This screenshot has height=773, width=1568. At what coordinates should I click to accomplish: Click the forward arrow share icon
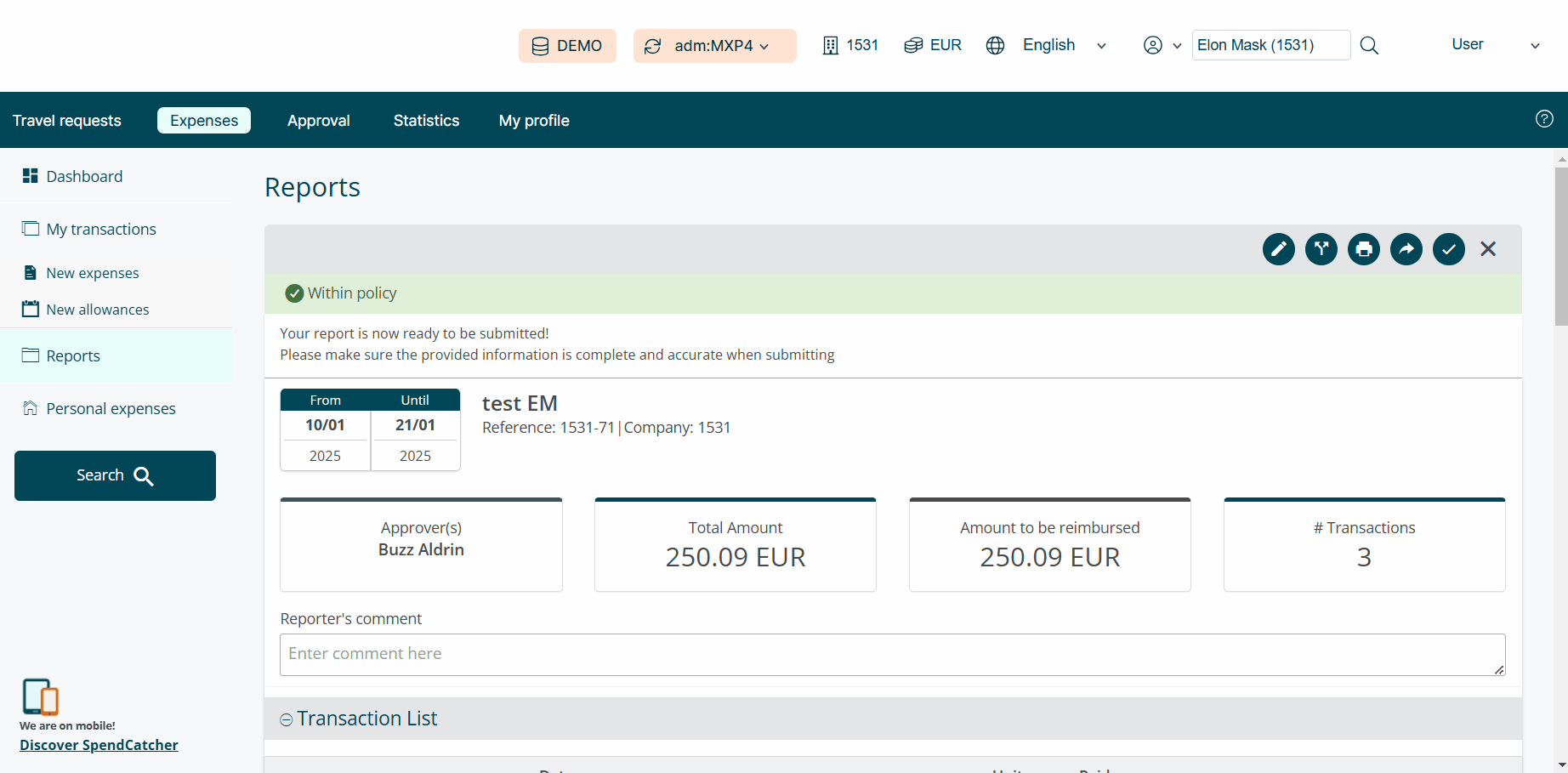(x=1406, y=249)
